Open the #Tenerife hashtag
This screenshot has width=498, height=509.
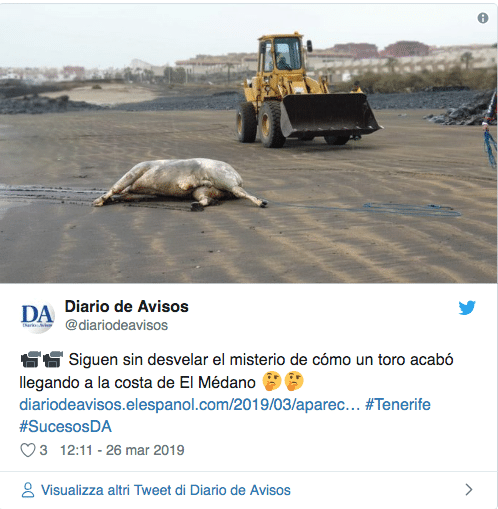398,405
